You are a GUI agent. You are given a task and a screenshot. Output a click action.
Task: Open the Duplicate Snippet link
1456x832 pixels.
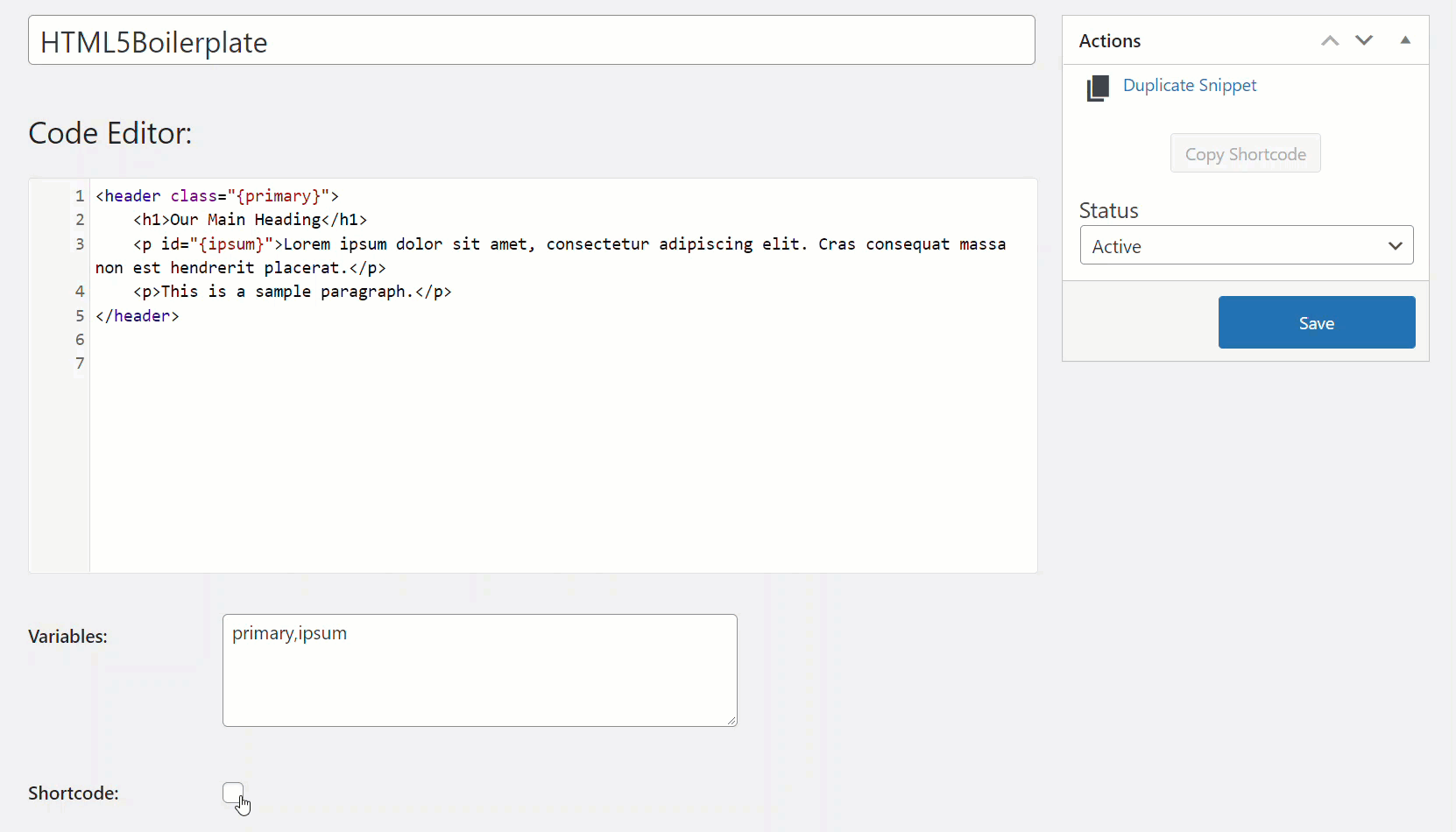(x=1190, y=85)
